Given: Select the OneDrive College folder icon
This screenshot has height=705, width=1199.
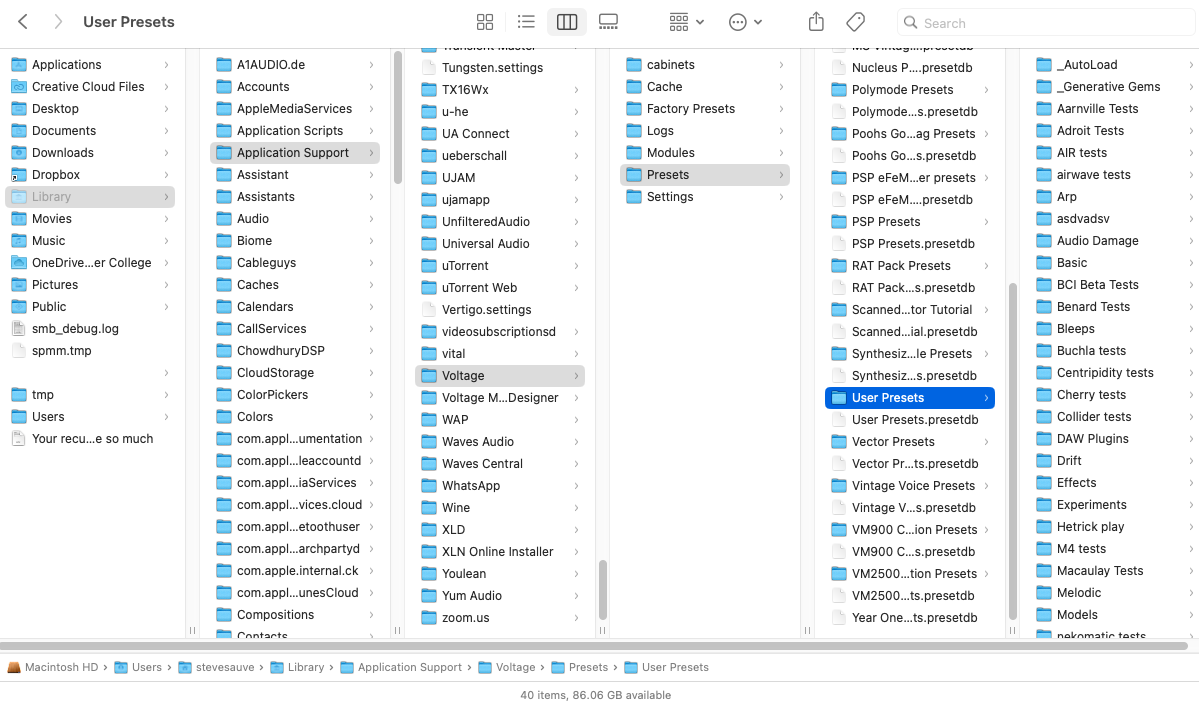Looking at the screenshot, I should pos(19,263).
